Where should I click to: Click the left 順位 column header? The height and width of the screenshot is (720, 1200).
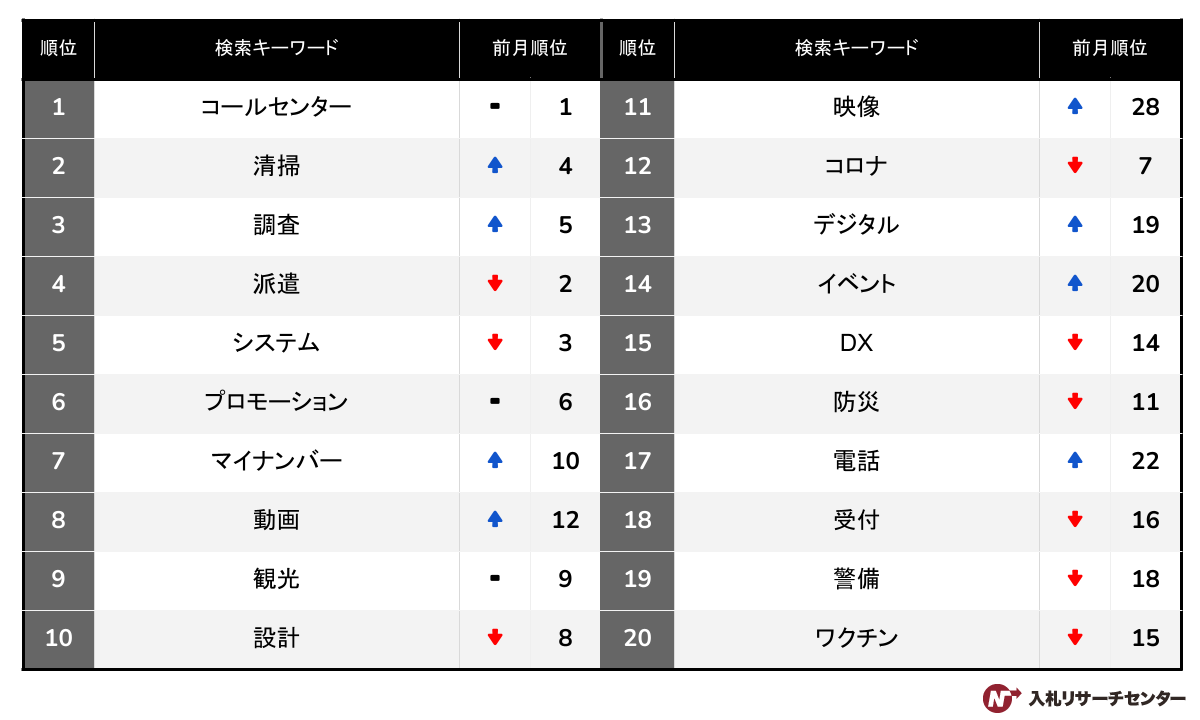tap(58, 48)
